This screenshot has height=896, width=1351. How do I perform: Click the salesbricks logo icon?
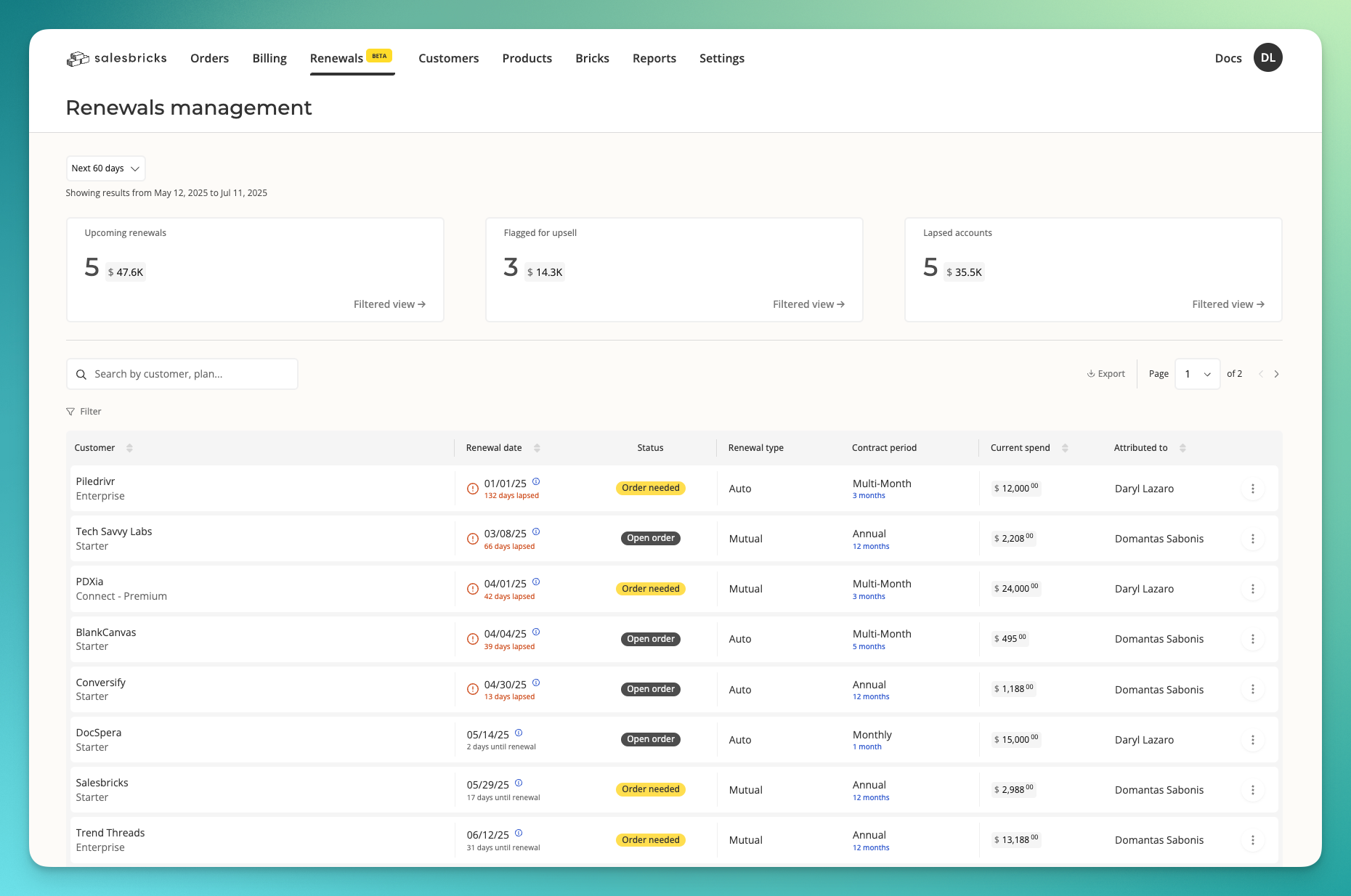(x=78, y=59)
